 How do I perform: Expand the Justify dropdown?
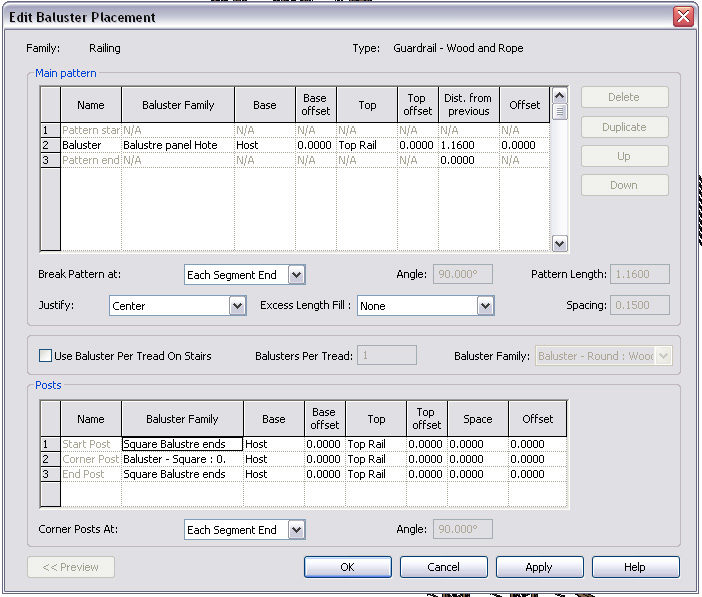point(237,306)
